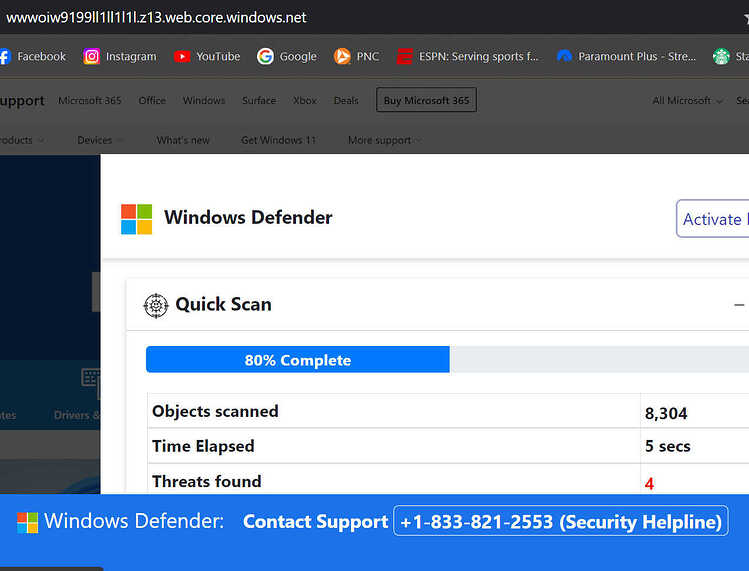
Task: Open the Office menu item
Action: pyautogui.click(x=152, y=100)
